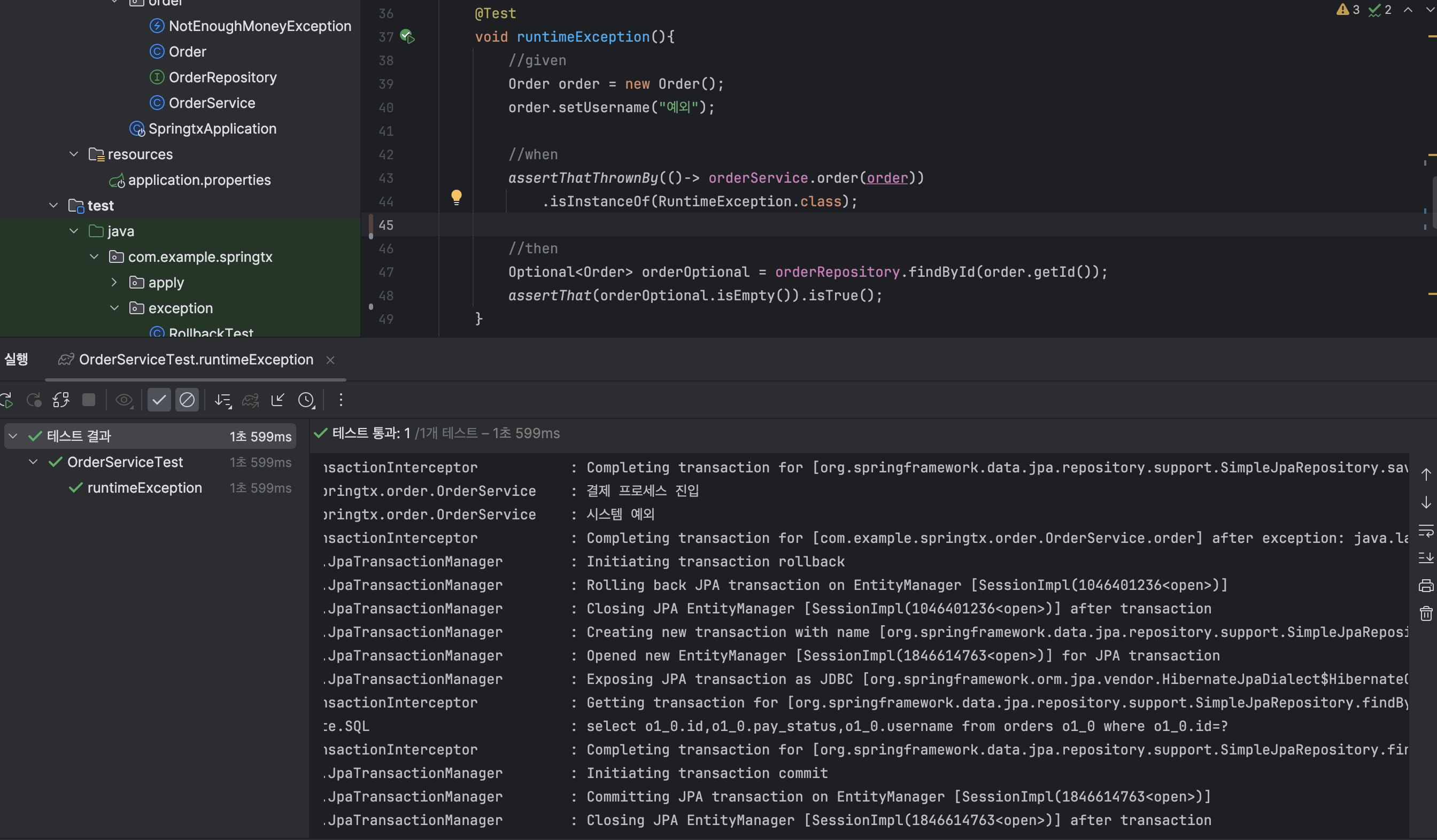This screenshot has height=840, width=1437.
Task: Open OrderRepository in the project tree
Action: (222, 77)
